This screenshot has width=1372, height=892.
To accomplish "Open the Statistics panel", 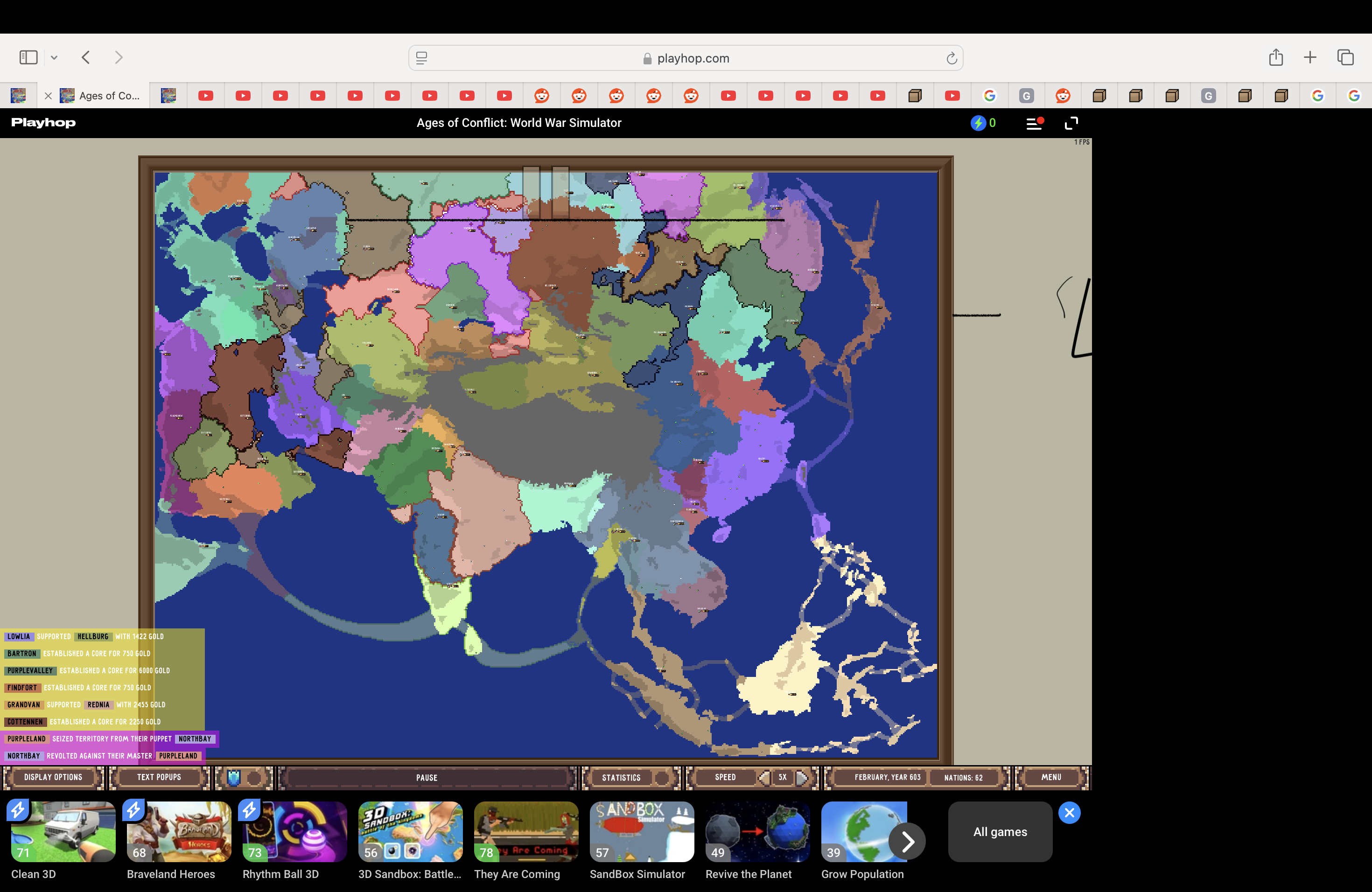I will click(x=621, y=777).
